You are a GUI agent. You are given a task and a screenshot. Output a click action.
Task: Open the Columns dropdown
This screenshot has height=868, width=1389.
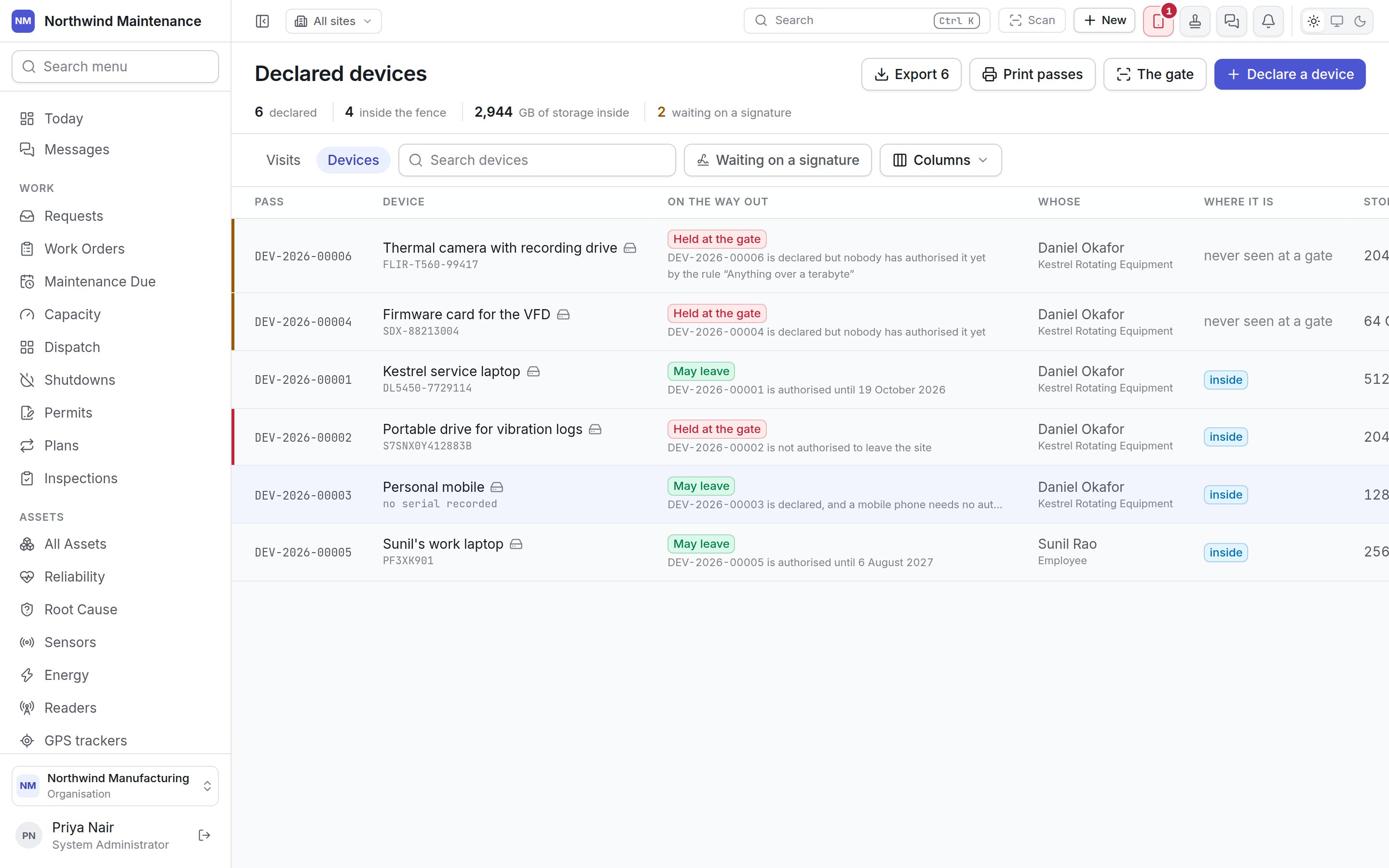click(x=941, y=160)
